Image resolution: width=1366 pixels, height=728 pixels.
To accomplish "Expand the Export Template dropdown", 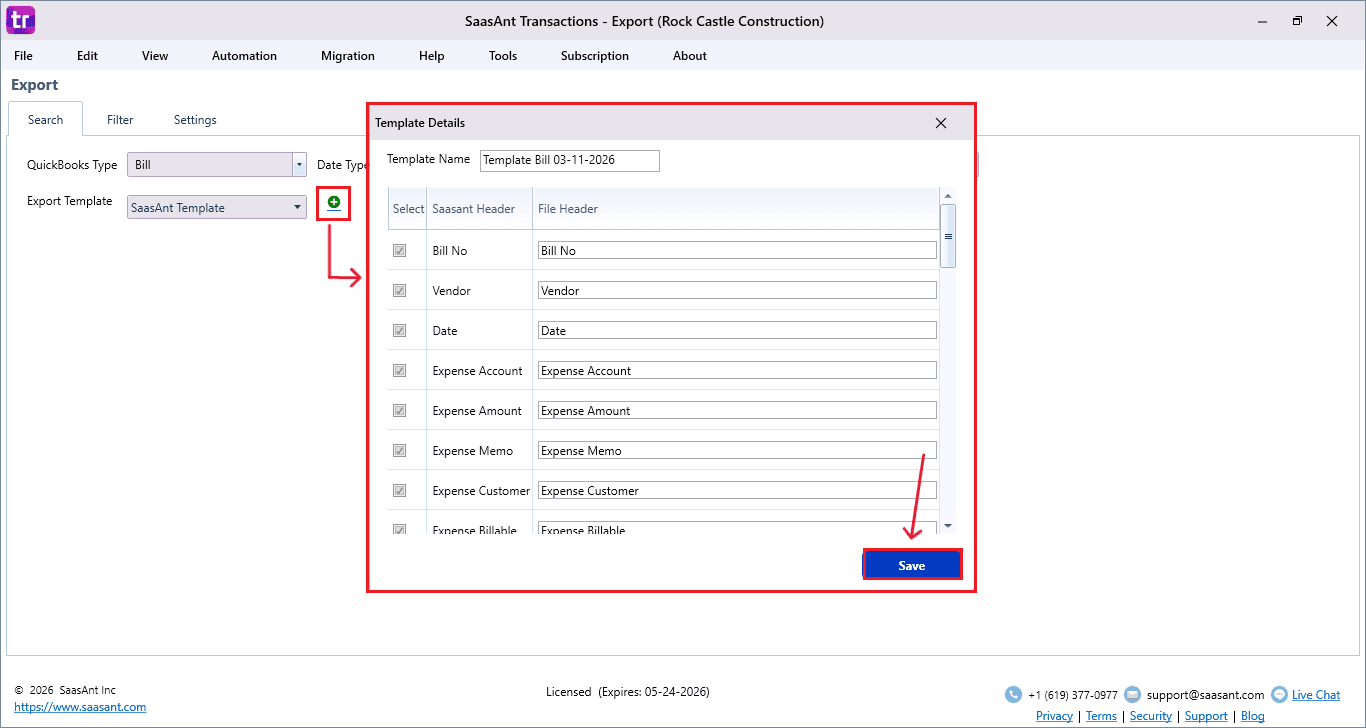I will (x=298, y=208).
